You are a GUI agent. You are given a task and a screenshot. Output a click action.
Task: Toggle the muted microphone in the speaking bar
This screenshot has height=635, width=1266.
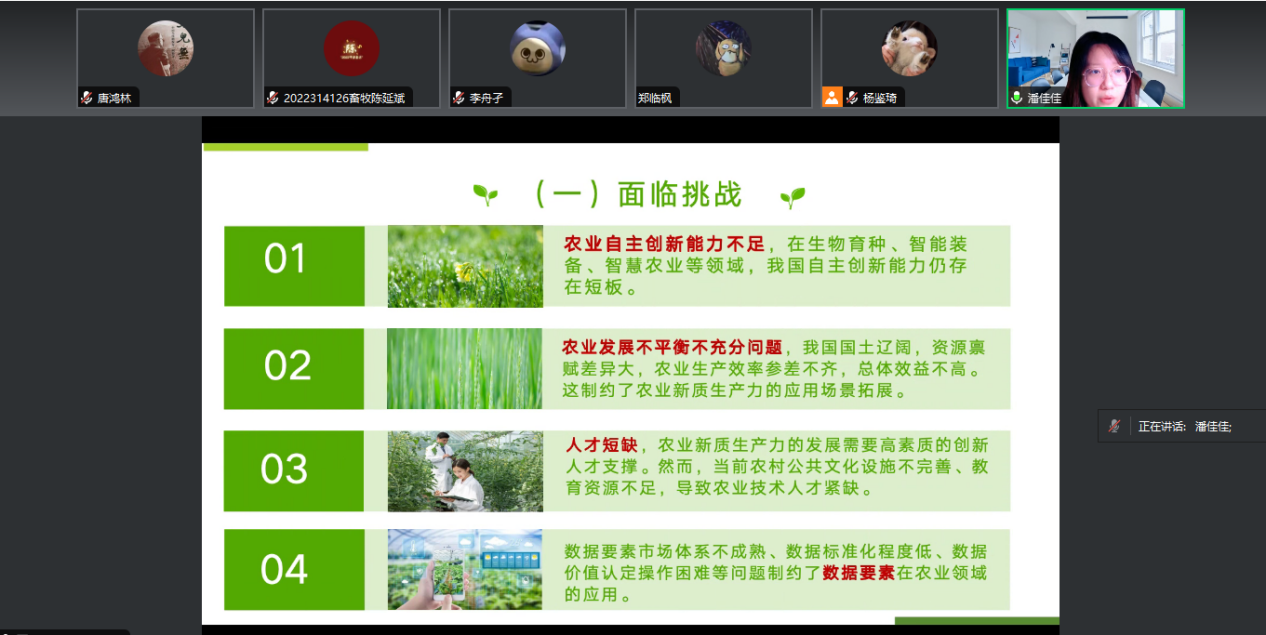[x=1114, y=426]
